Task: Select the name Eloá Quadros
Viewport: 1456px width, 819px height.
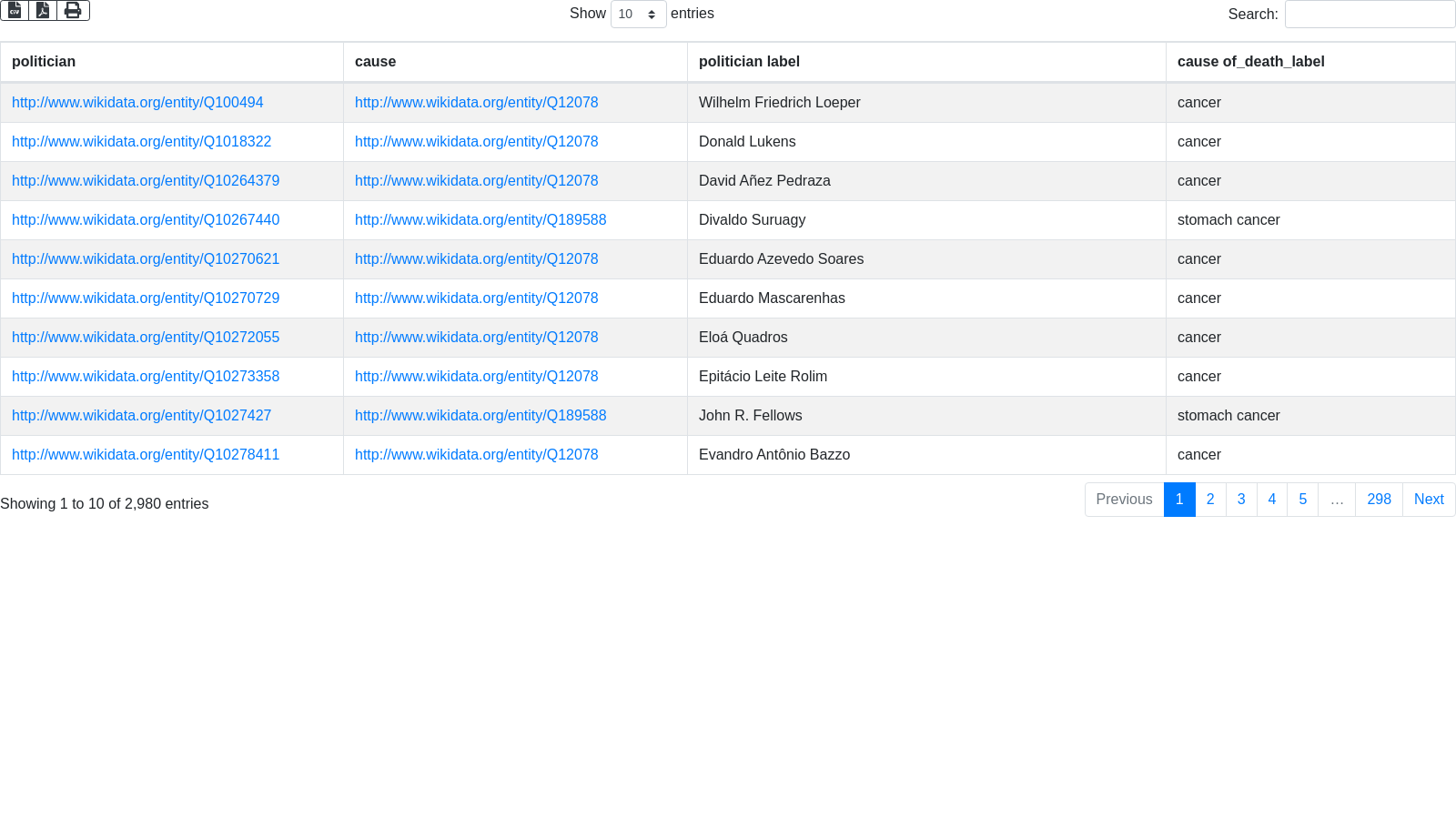Action: click(x=743, y=338)
